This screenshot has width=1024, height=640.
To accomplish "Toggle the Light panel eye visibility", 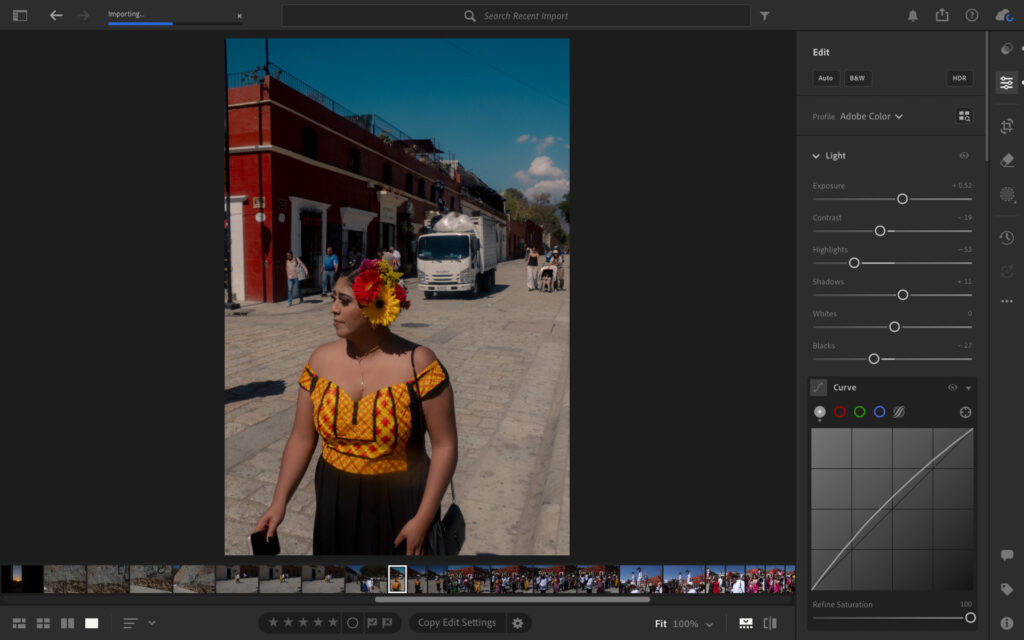I will (964, 155).
